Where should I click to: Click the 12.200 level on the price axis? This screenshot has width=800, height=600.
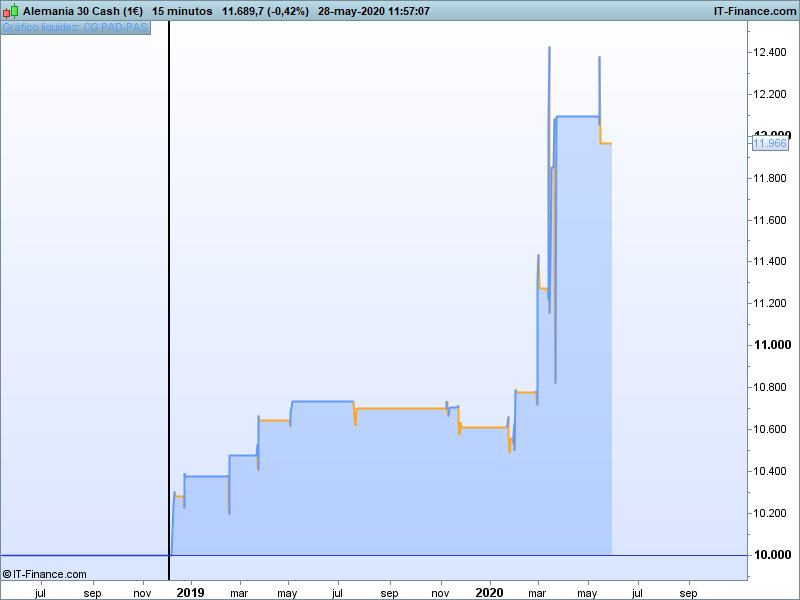click(771, 94)
